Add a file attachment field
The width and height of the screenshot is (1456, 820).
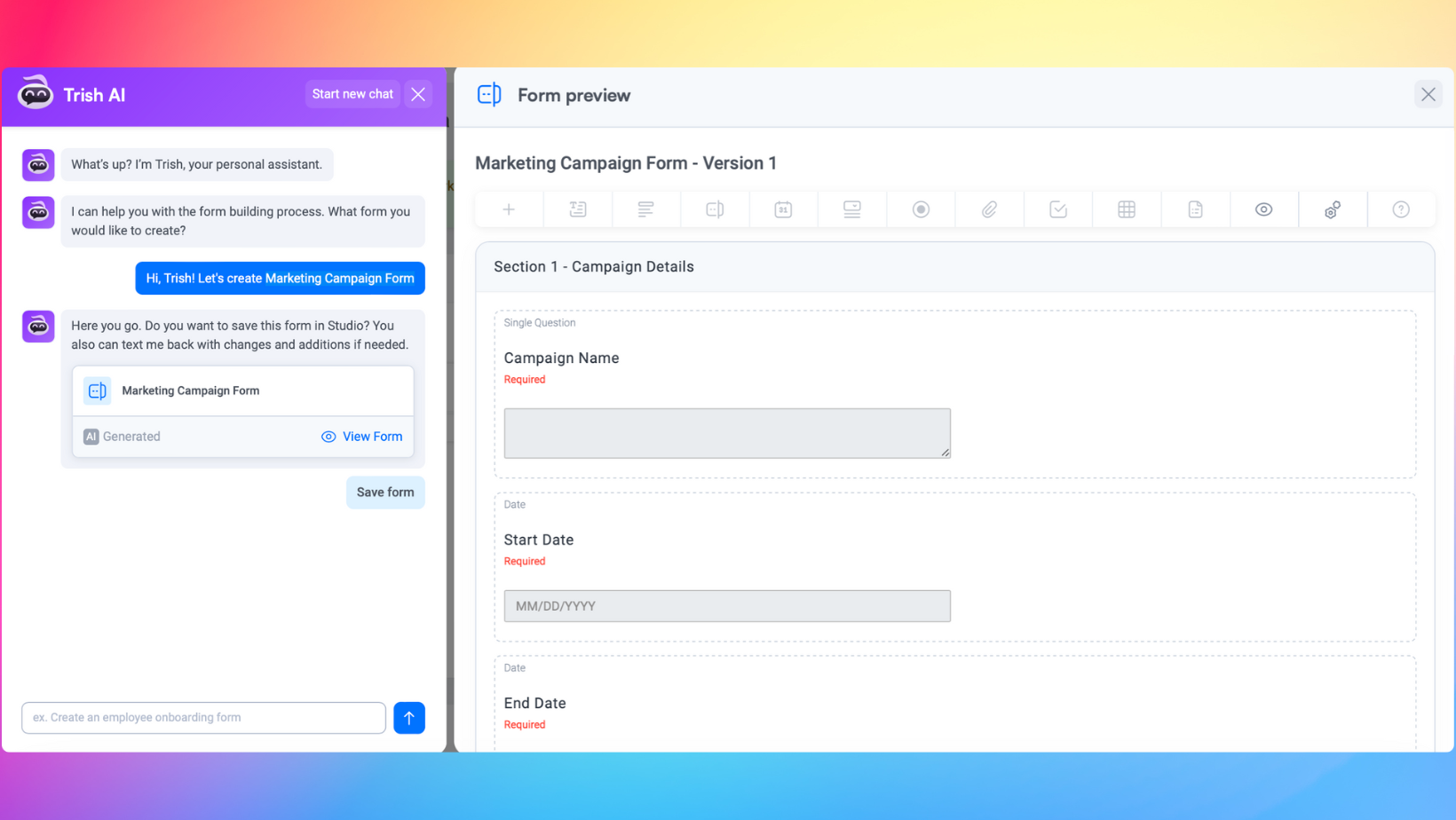tap(989, 209)
